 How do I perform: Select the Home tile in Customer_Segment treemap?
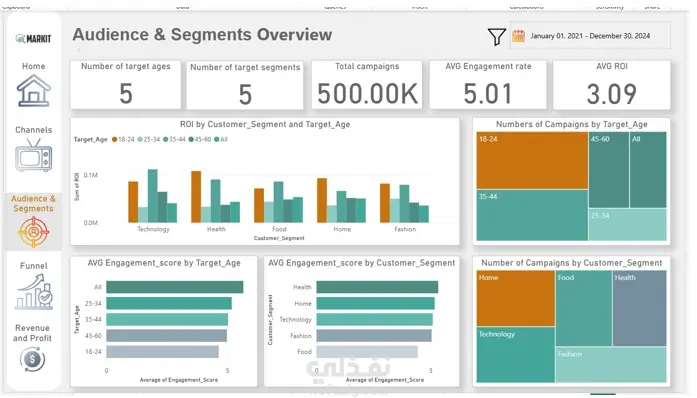[x=516, y=298]
